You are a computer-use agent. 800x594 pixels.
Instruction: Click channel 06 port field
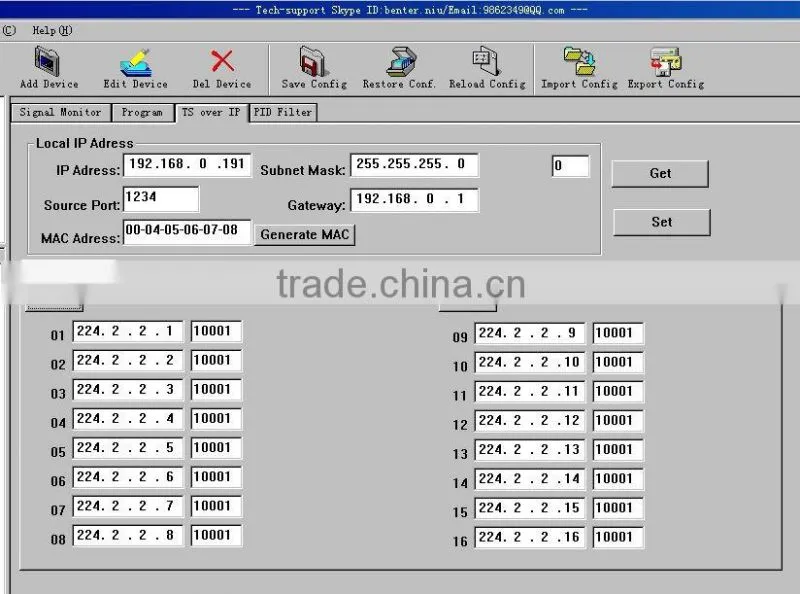coord(216,477)
